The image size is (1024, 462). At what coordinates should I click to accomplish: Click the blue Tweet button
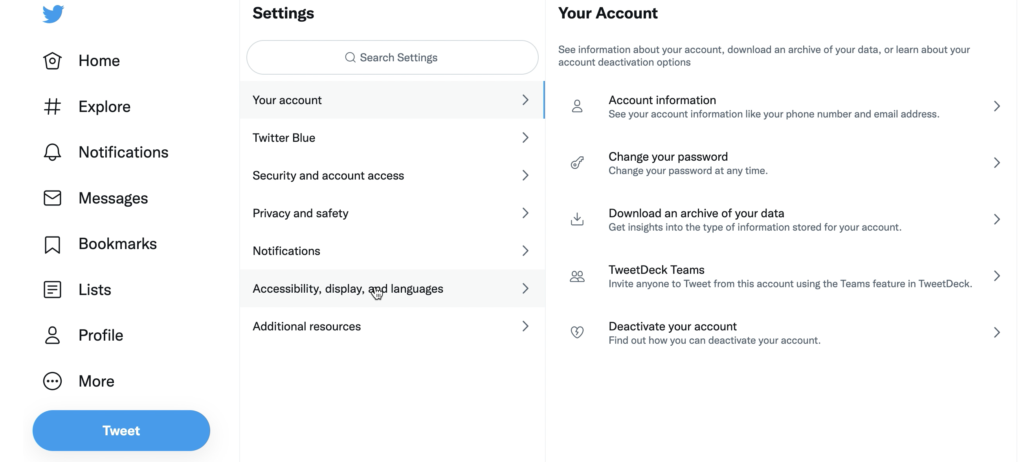(x=121, y=431)
